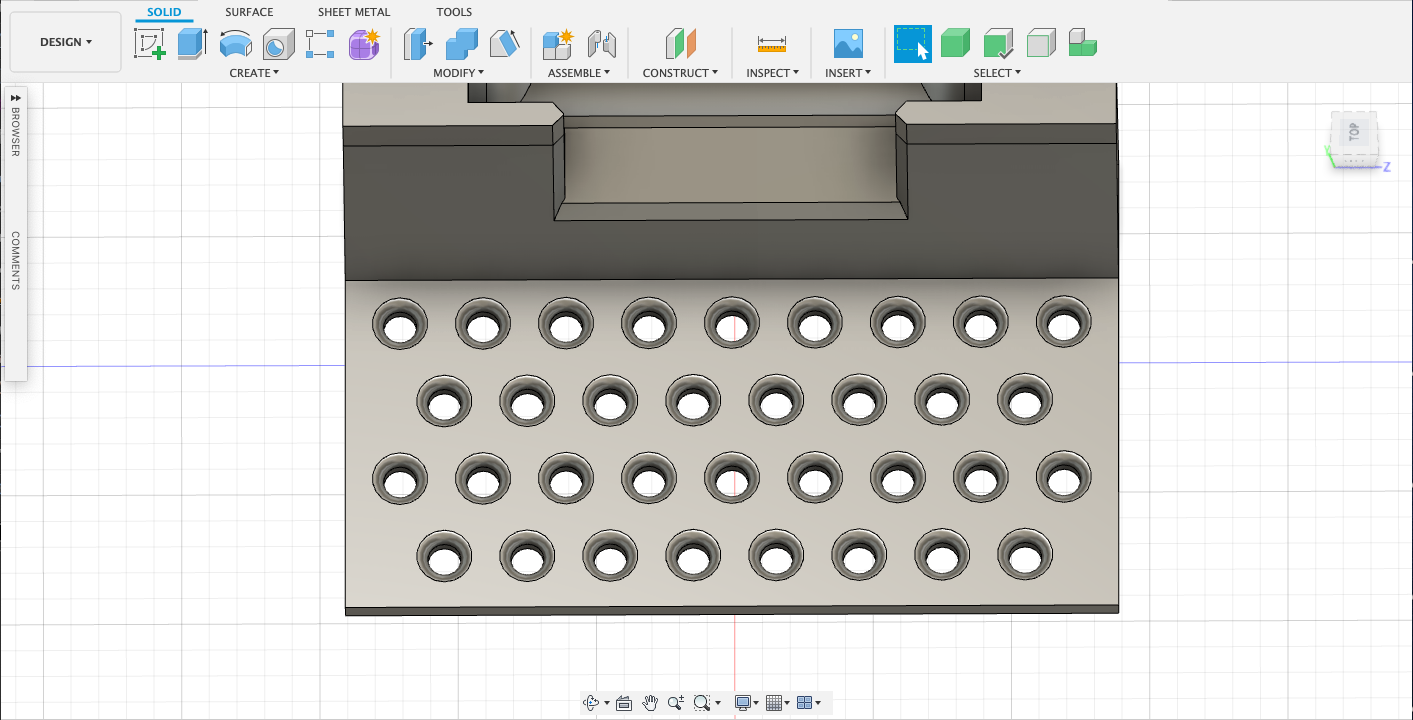Image resolution: width=1413 pixels, height=720 pixels.
Task: Expand the Grid and Snaps dropdown arrow
Action: 787,703
